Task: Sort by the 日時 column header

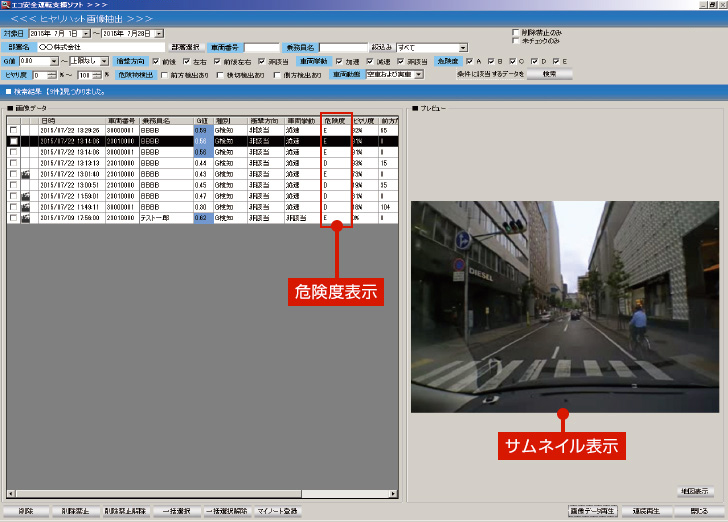Action: pos(48,120)
